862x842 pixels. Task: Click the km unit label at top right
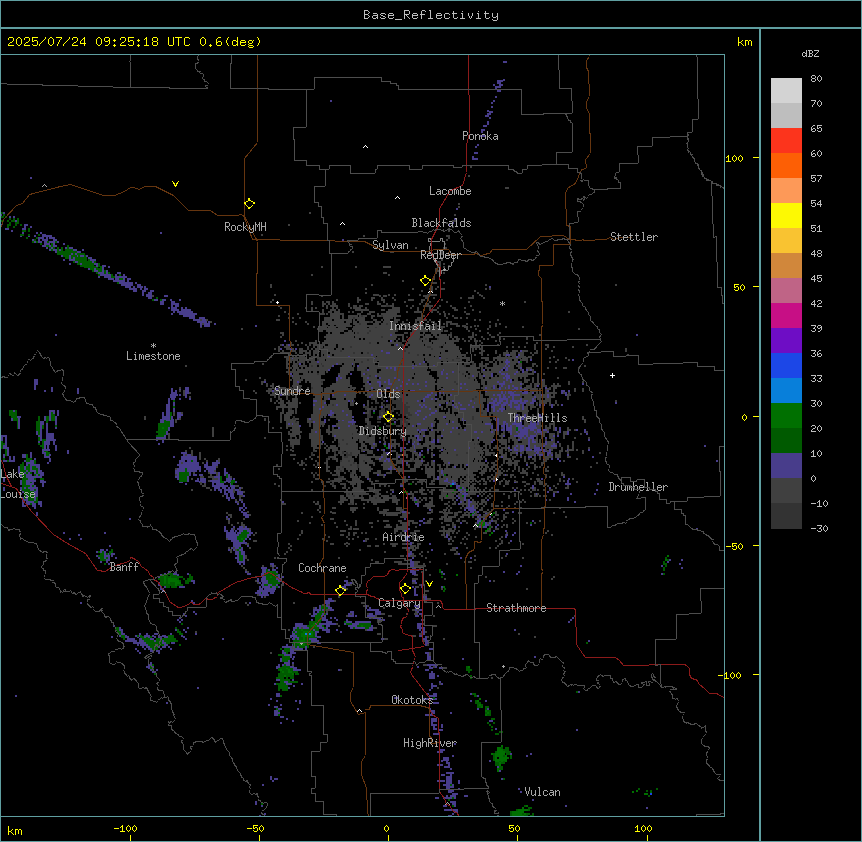(x=744, y=42)
